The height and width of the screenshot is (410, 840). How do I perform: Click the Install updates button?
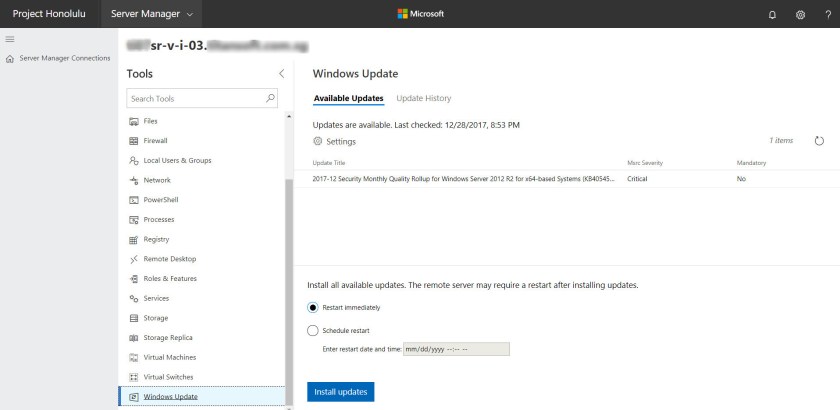[340, 391]
